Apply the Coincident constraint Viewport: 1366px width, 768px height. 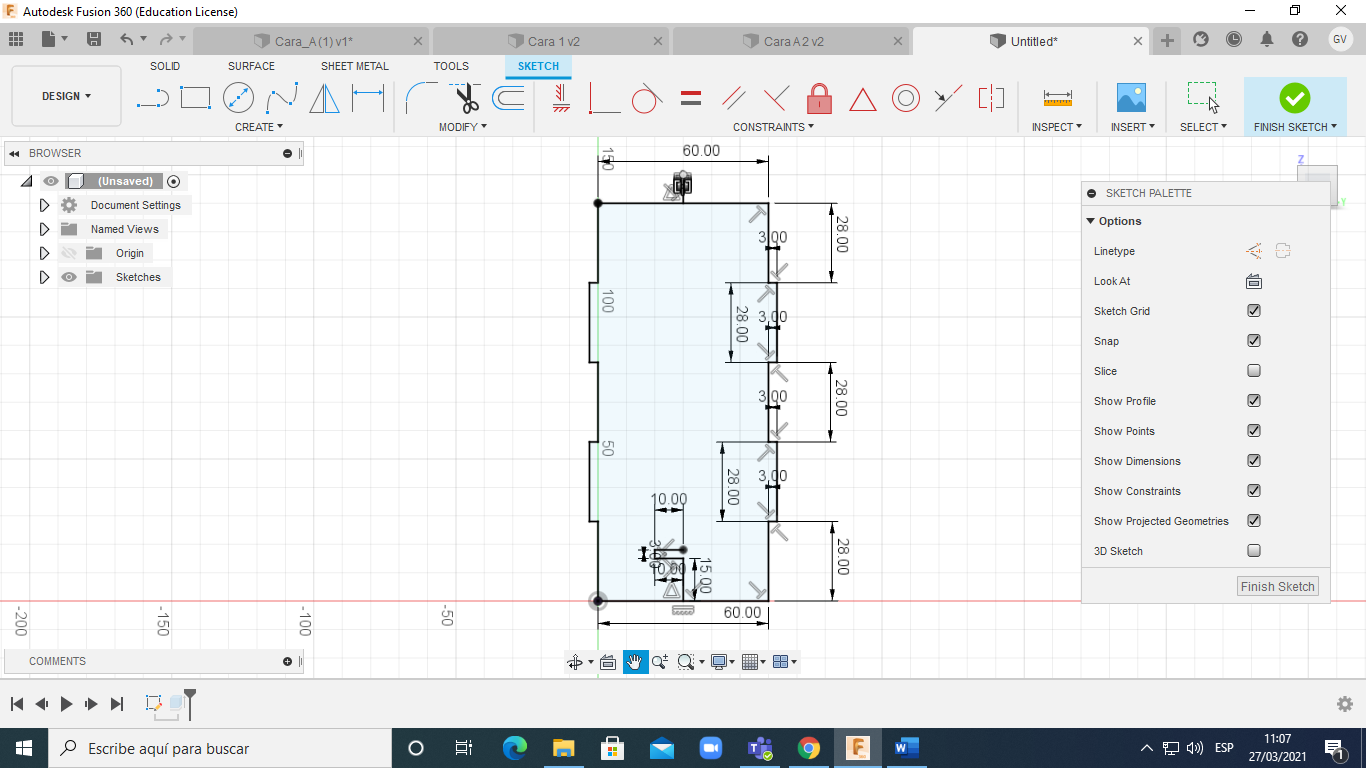click(x=604, y=98)
